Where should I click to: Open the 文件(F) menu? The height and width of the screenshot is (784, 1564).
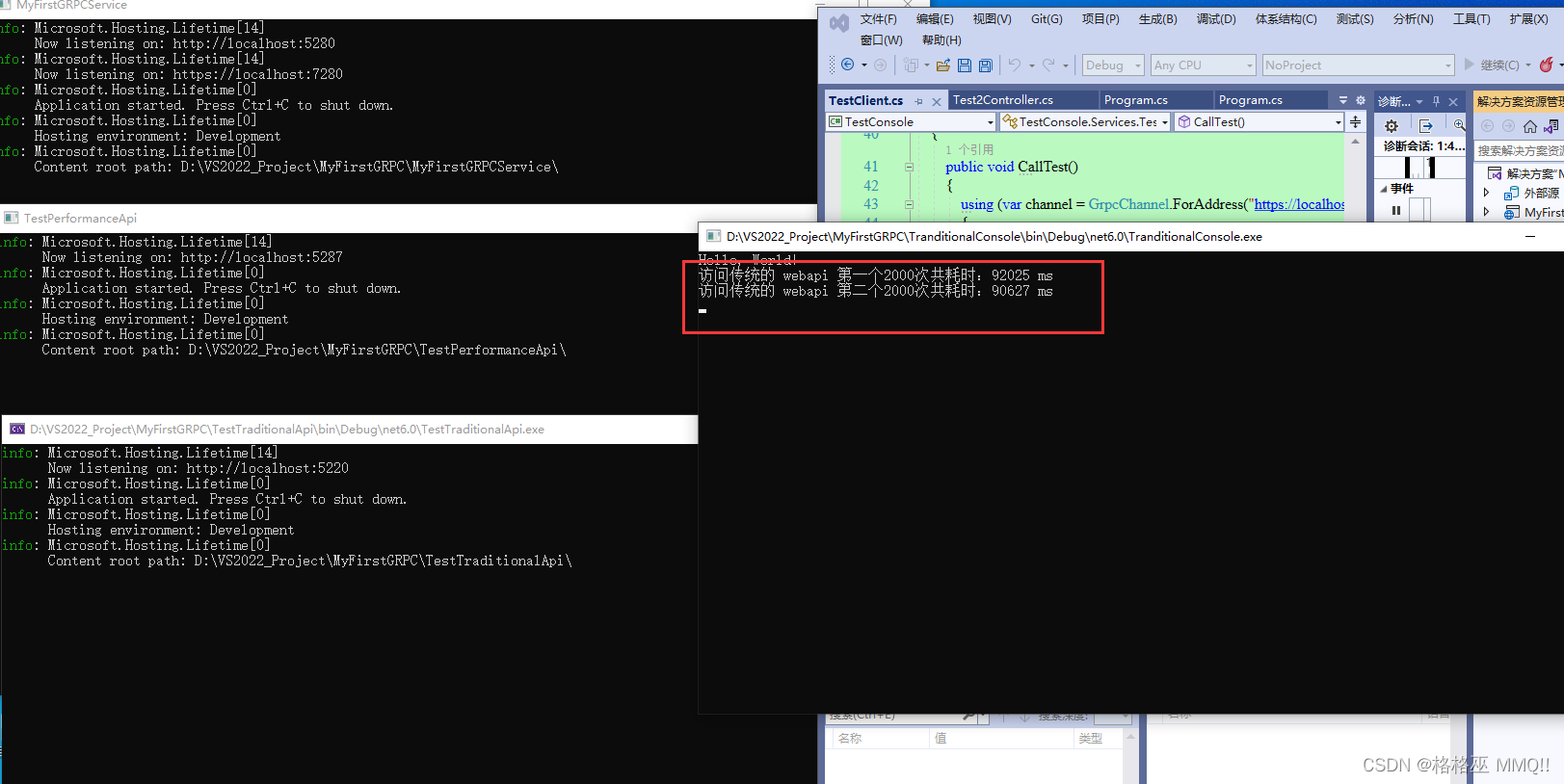pyautogui.click(x=879, y=19)
